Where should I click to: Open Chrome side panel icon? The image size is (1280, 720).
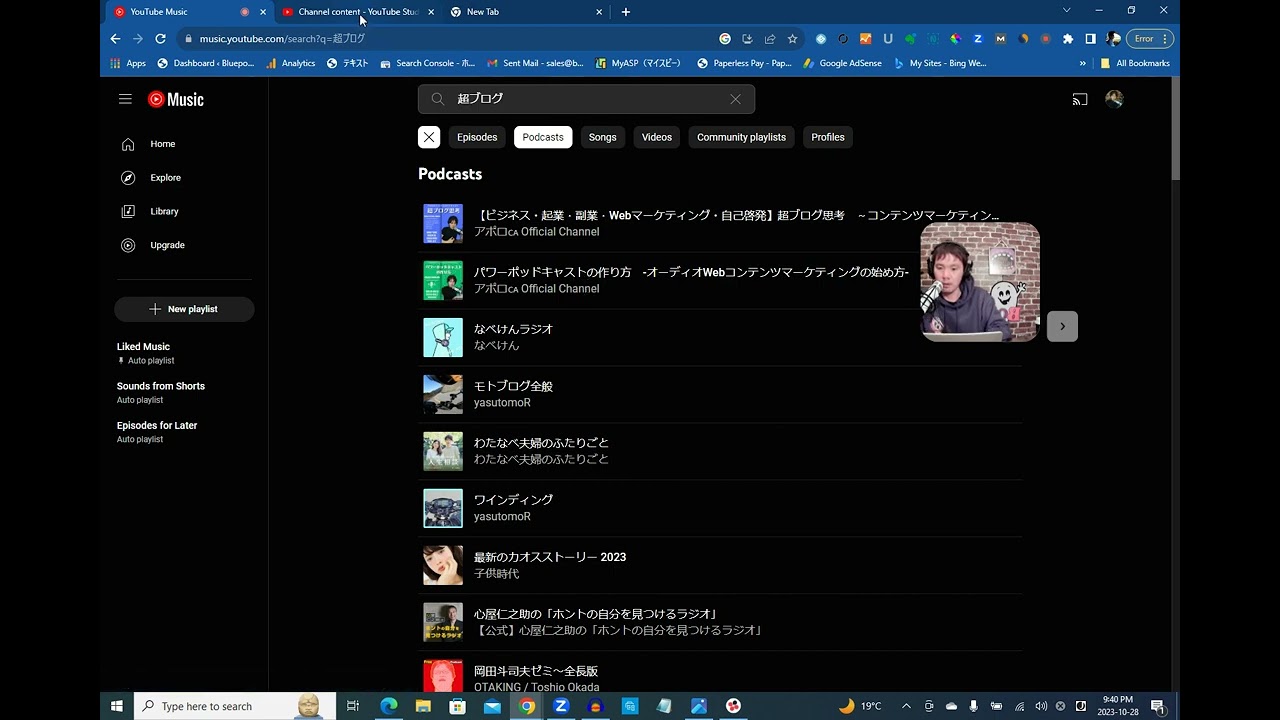point(1091,39)
